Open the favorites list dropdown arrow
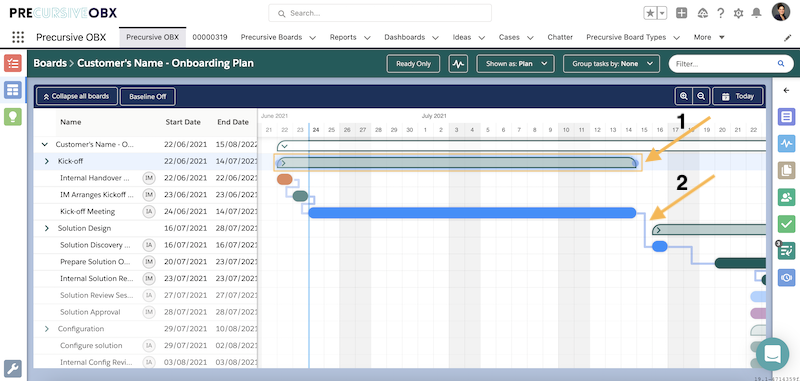The height and width of the screenshot is (381, 800). [662, 14]
